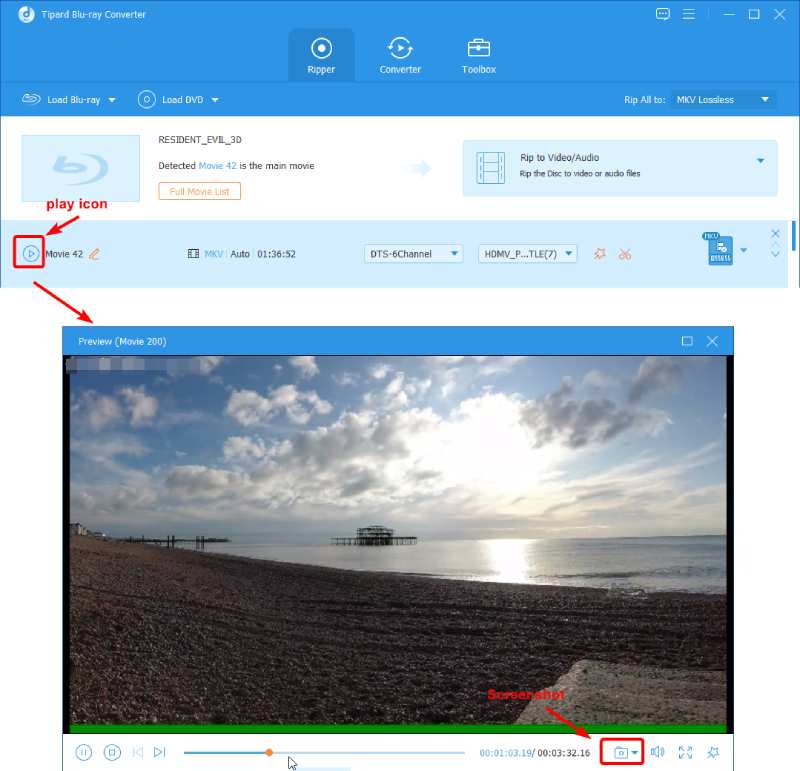The width and height of the screenshot is (800, 771).
Task: Click the RESIDENT_EVIL_3D disc title
Action: click(x=200, y=139)
